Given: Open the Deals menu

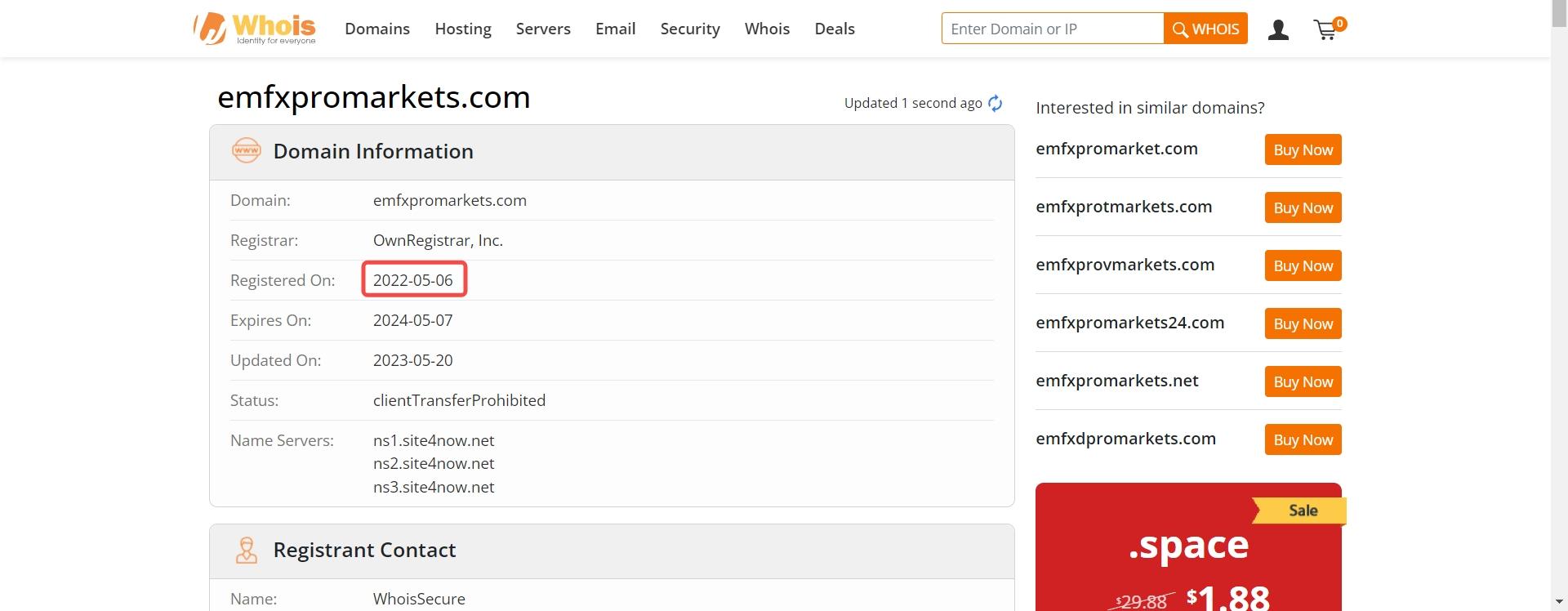Looking at the screenshot, I should point(835,29).
